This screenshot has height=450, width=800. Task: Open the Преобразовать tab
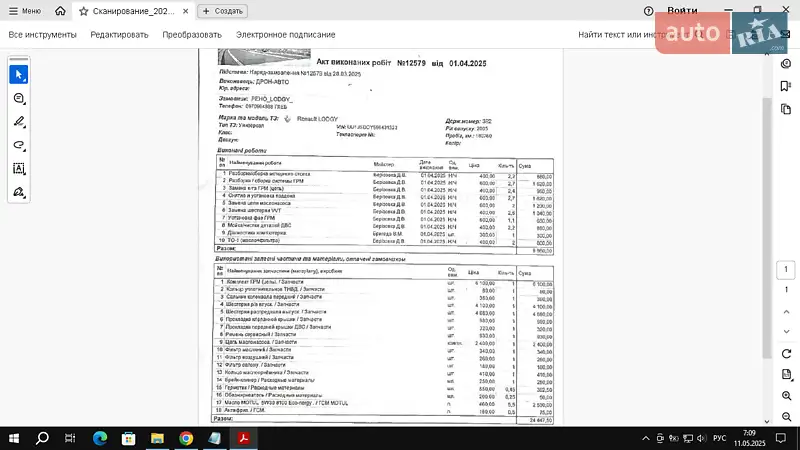(192, 35)
